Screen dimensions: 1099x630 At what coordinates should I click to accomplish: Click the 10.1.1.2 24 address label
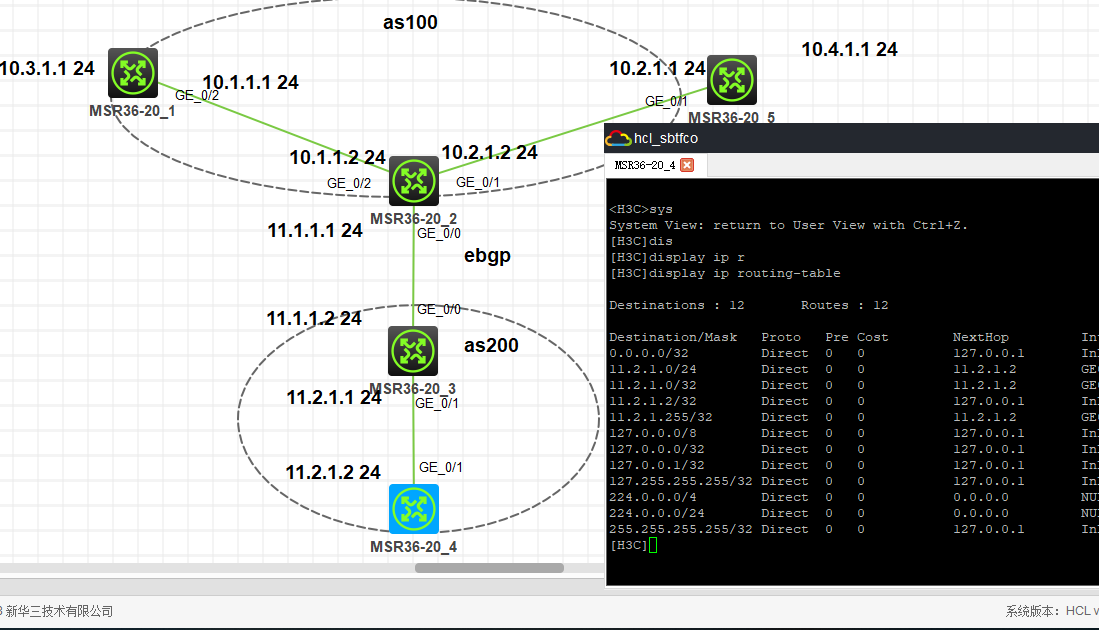click(x=337, y=158)
